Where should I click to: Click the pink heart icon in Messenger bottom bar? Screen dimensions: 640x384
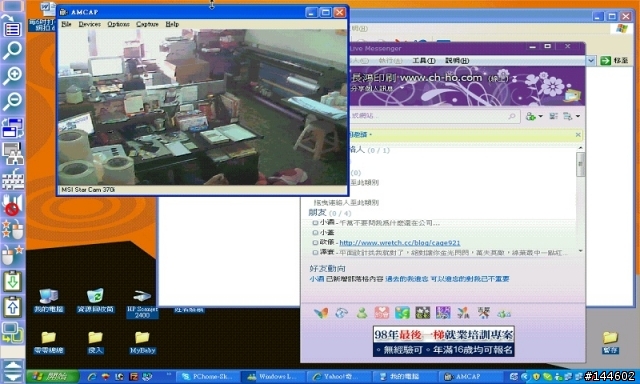point(382,313)
